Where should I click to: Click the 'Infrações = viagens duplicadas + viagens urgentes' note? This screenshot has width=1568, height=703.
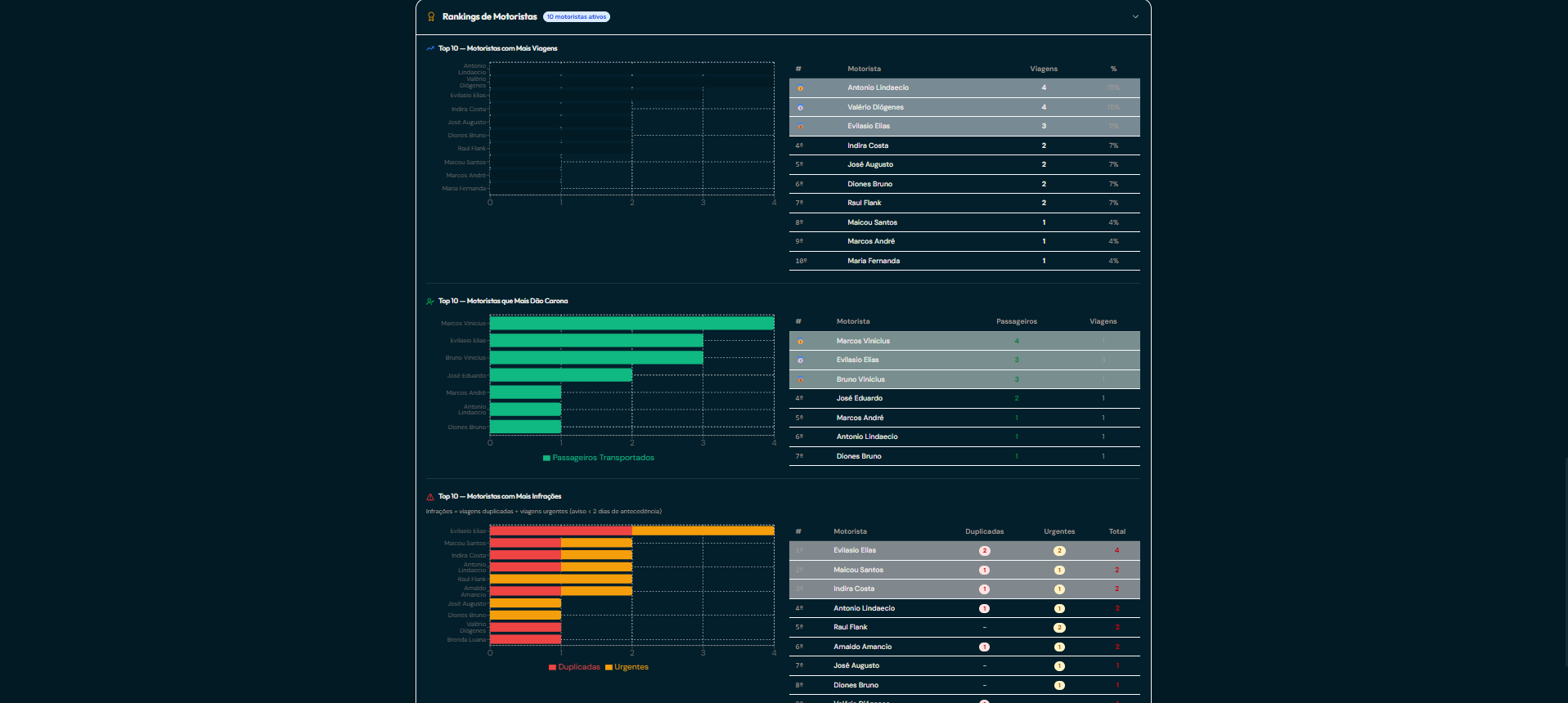click(543, 512)
